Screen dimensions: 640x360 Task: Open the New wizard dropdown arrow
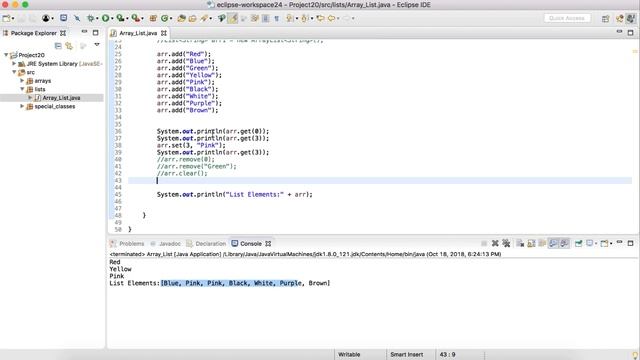tap(13, 19)
